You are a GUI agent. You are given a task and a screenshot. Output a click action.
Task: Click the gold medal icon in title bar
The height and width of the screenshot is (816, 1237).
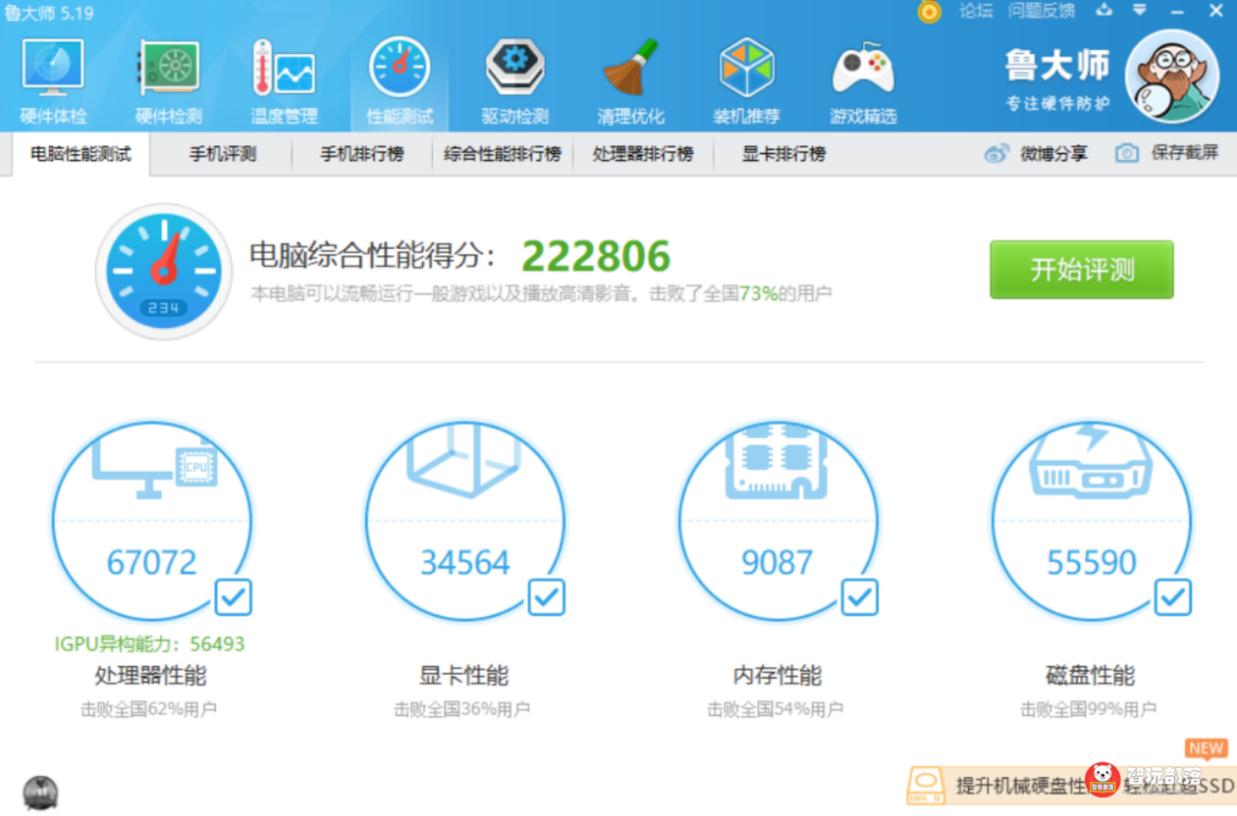point(928,12)
